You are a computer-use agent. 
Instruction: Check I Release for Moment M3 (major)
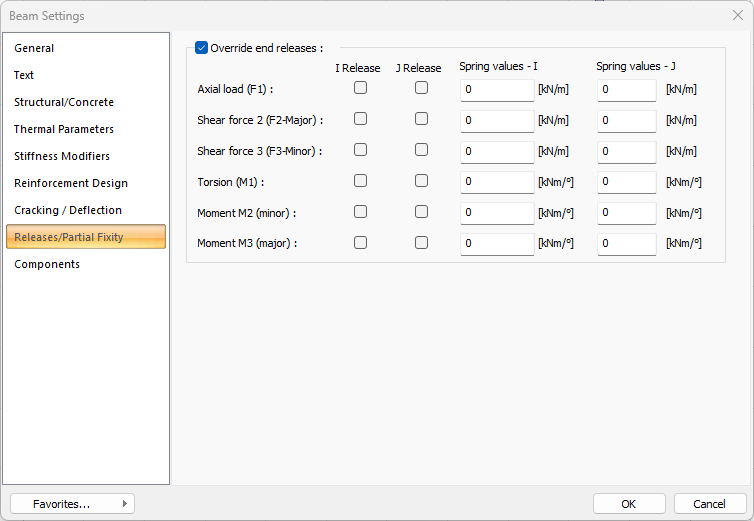(360, 242)
